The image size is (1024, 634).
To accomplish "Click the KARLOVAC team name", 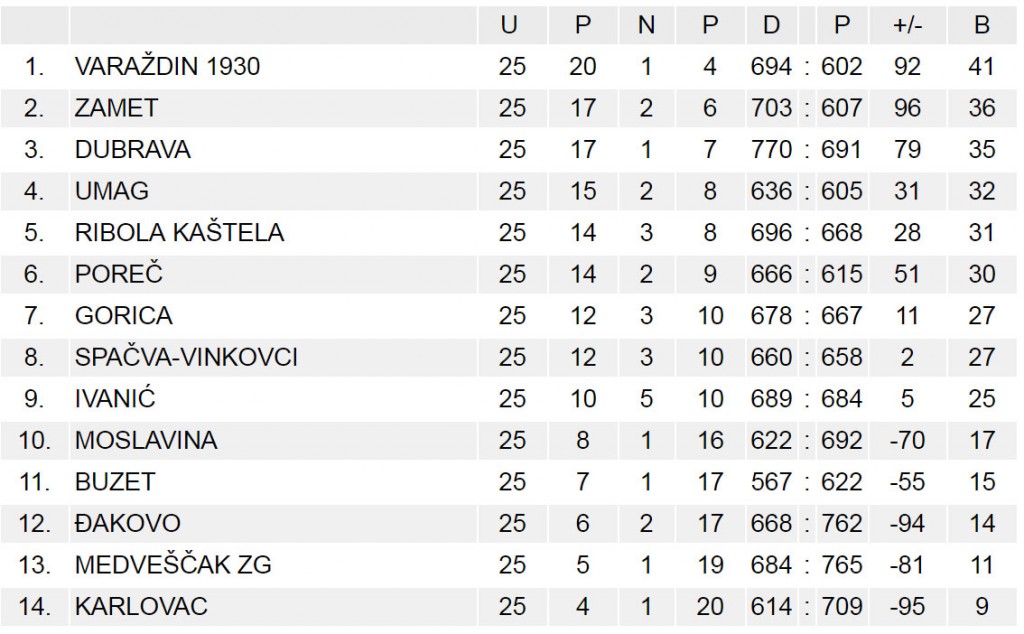I will click(141, 606).
